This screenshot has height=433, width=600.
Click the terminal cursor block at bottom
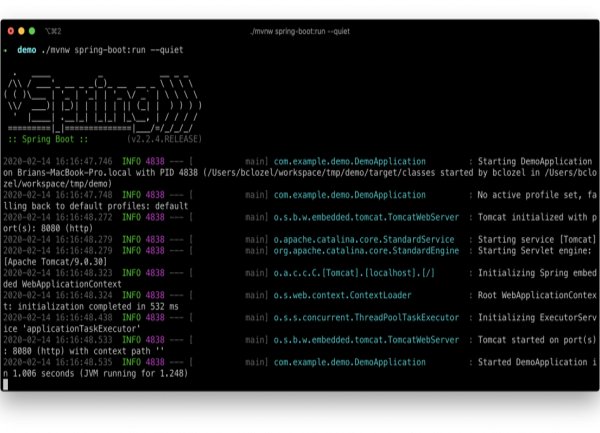[5, 384]
